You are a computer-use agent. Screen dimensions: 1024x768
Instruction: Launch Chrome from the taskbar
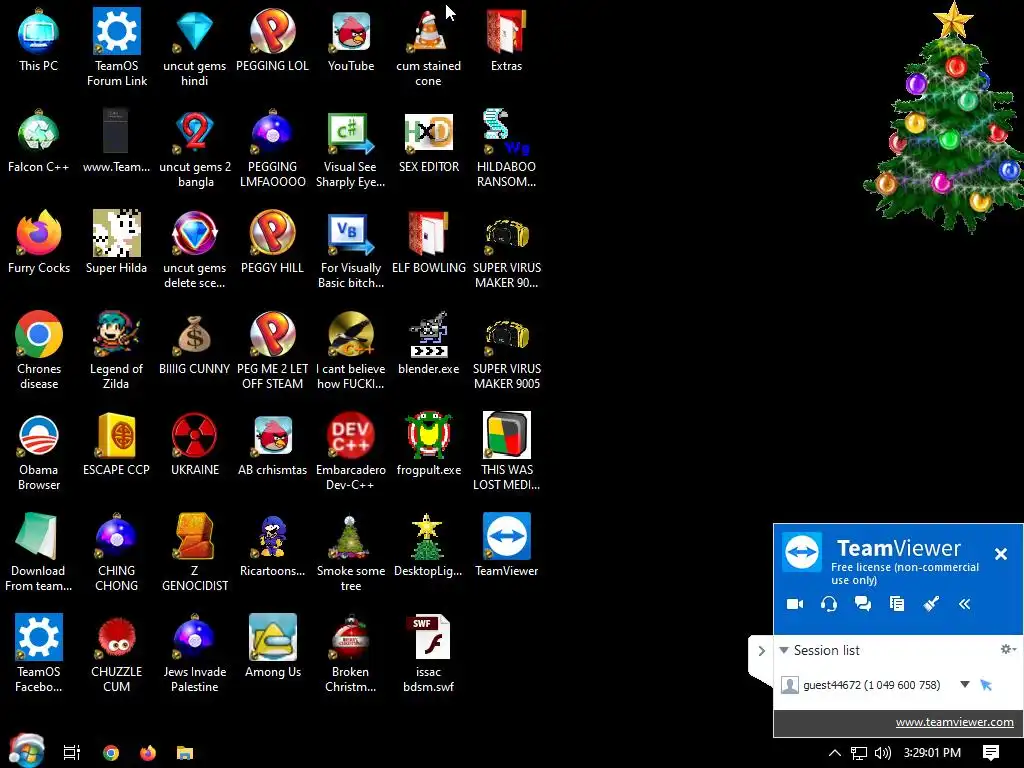[x=111, y=753]
